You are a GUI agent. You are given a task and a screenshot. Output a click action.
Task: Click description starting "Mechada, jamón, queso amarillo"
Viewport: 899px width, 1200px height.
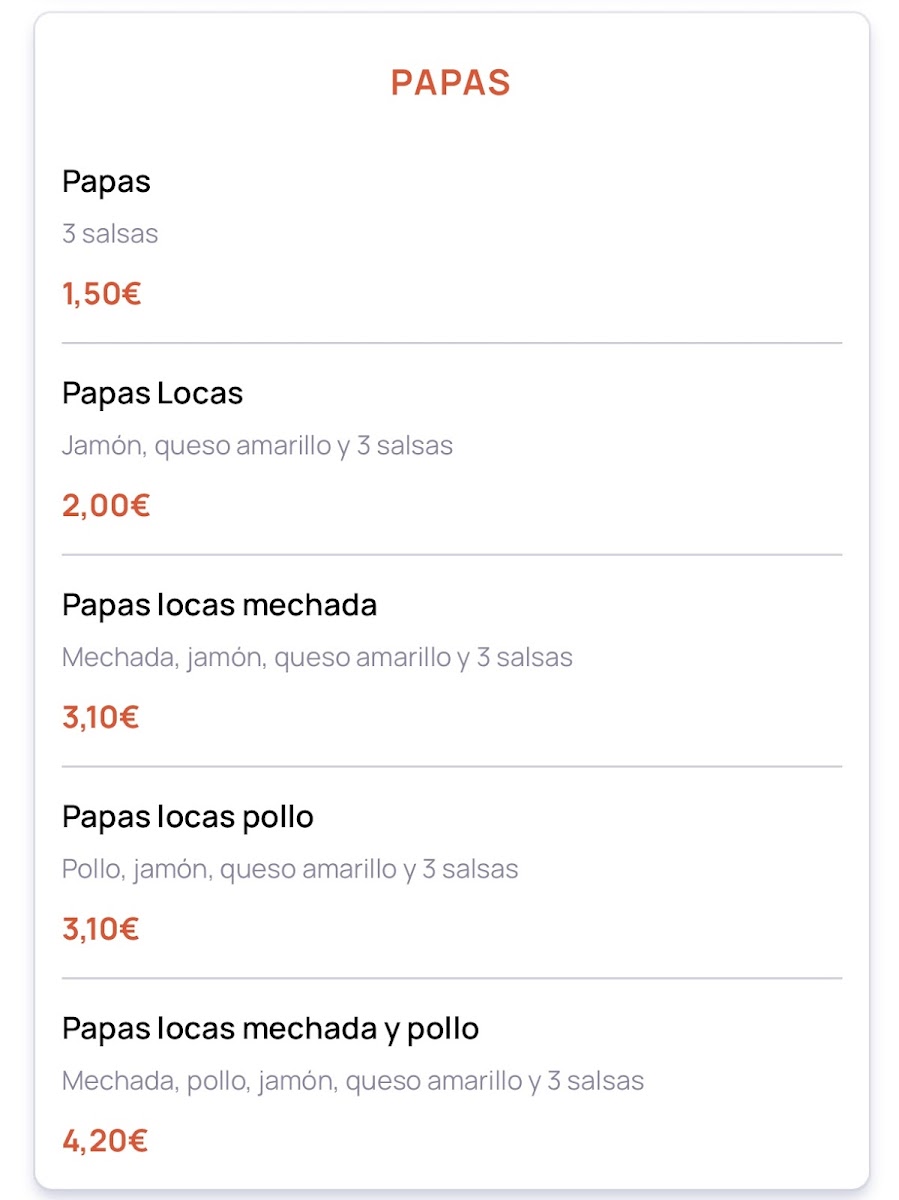[317, 658]
